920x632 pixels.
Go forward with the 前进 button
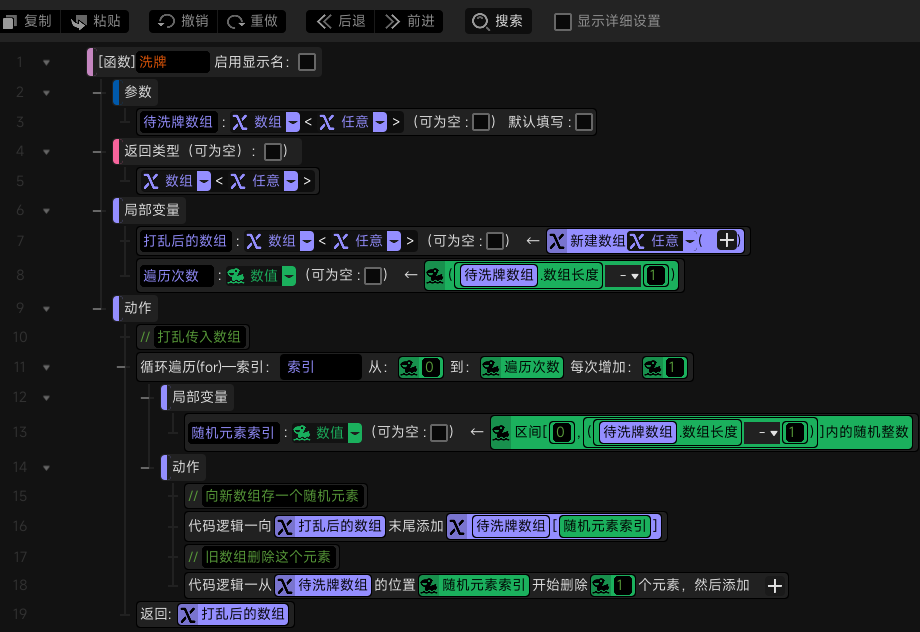click(x=409, y=21)
